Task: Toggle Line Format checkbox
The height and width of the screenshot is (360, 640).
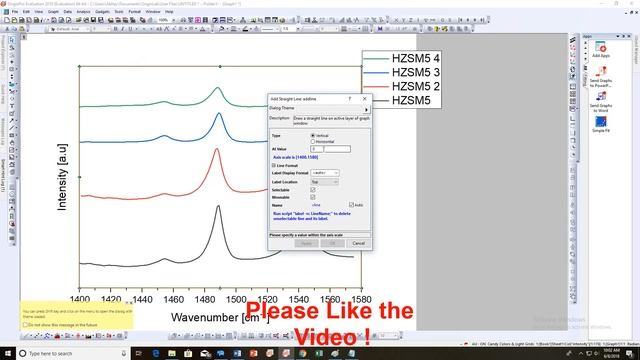Action: [x=274, y=166]
